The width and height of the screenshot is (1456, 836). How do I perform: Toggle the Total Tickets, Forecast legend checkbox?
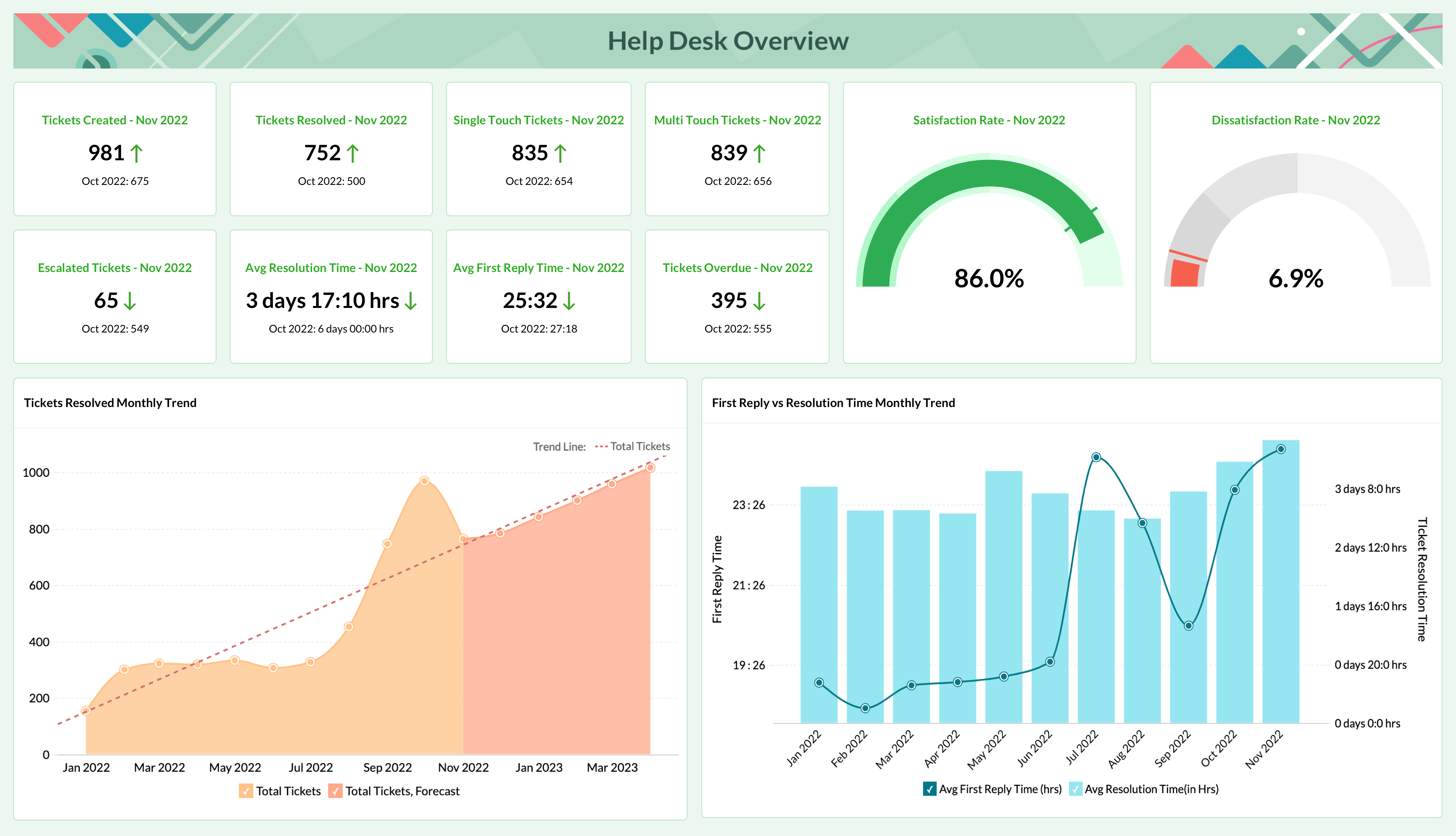coord(335,791)
